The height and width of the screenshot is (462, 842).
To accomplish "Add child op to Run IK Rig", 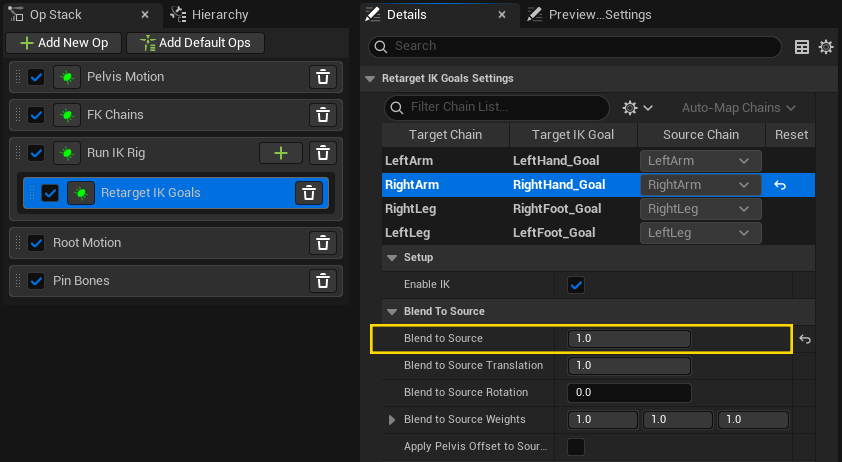I will [281, 153].
